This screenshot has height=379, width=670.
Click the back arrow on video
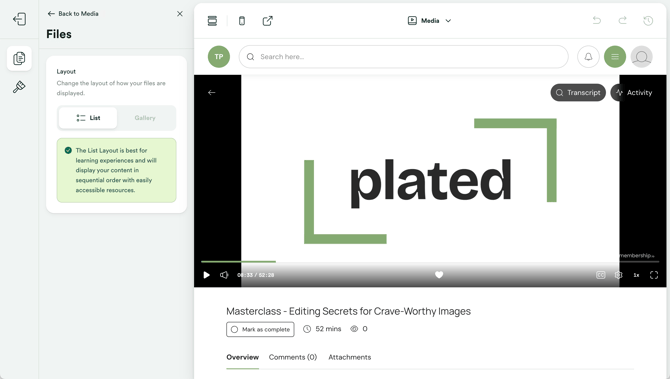pos(212,92)
